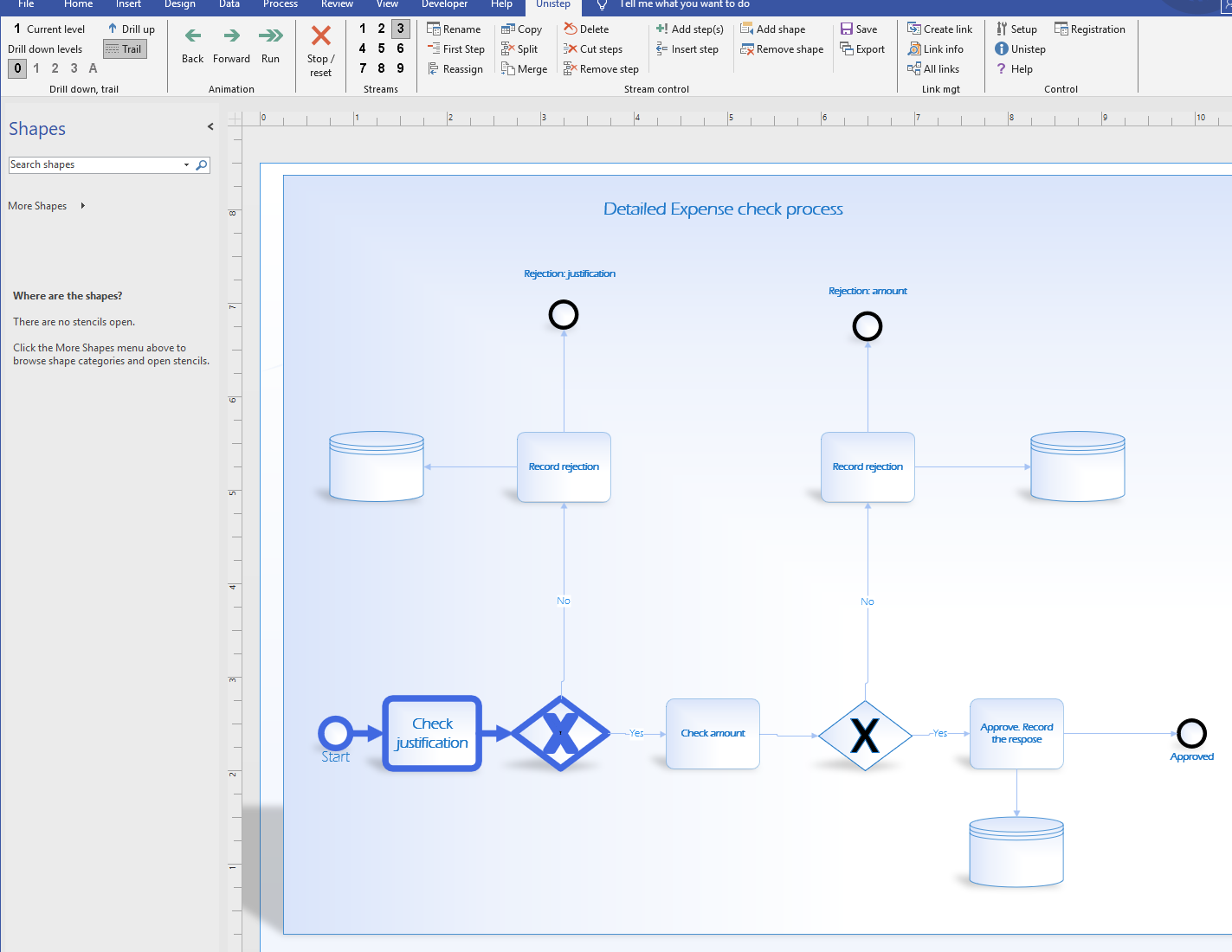Click the Remove step button

pos(601,69)
